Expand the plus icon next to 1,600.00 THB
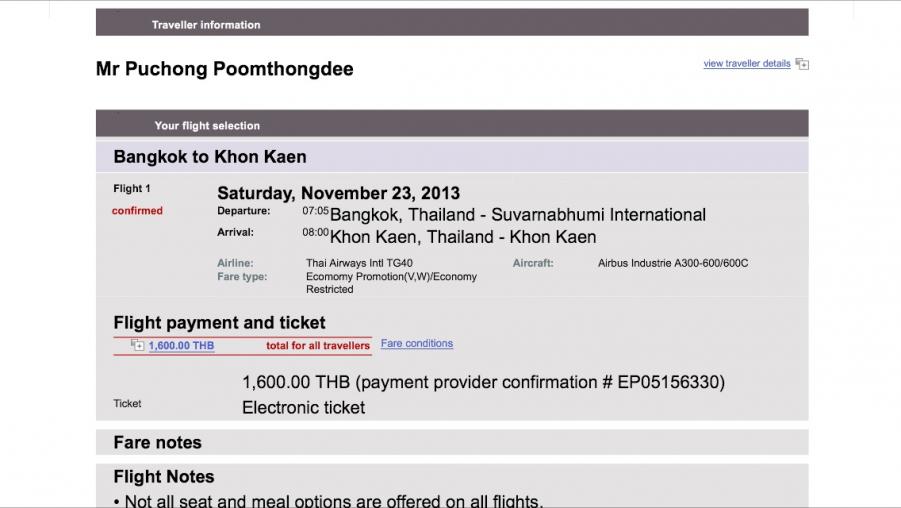 [x=138, y=346]
